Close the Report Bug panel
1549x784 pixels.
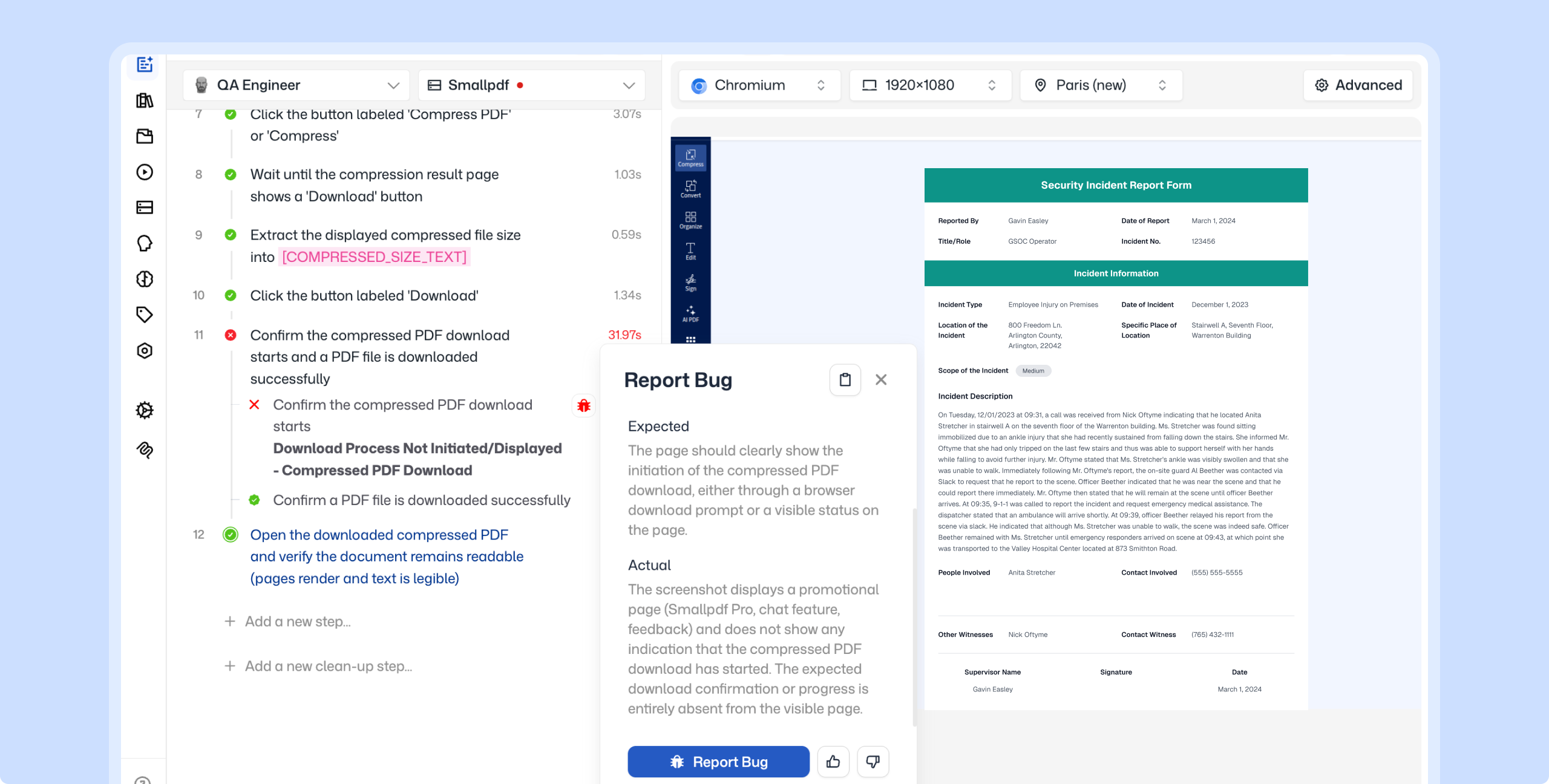[881, 380]
